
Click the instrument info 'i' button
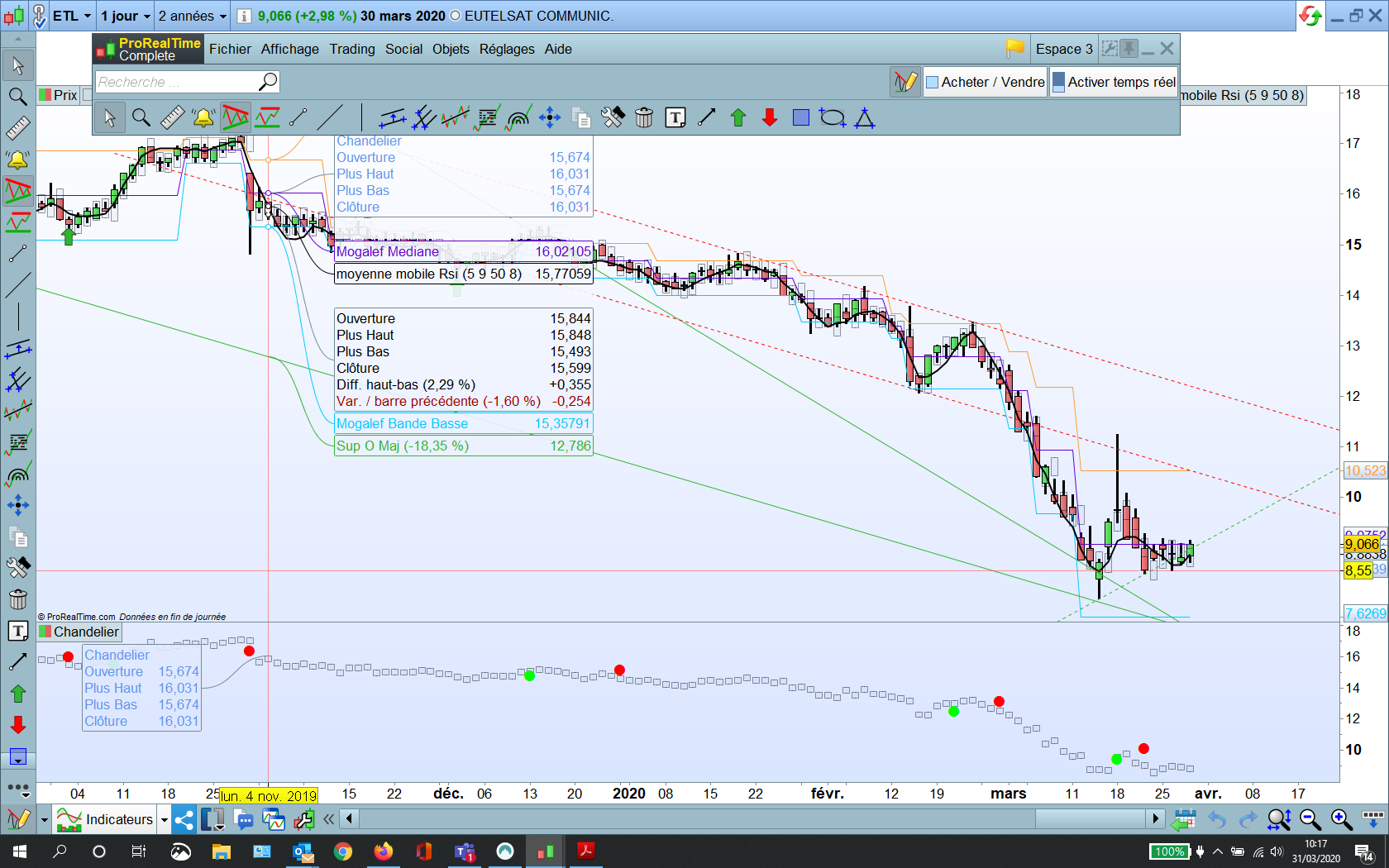(x=244, y=16)
